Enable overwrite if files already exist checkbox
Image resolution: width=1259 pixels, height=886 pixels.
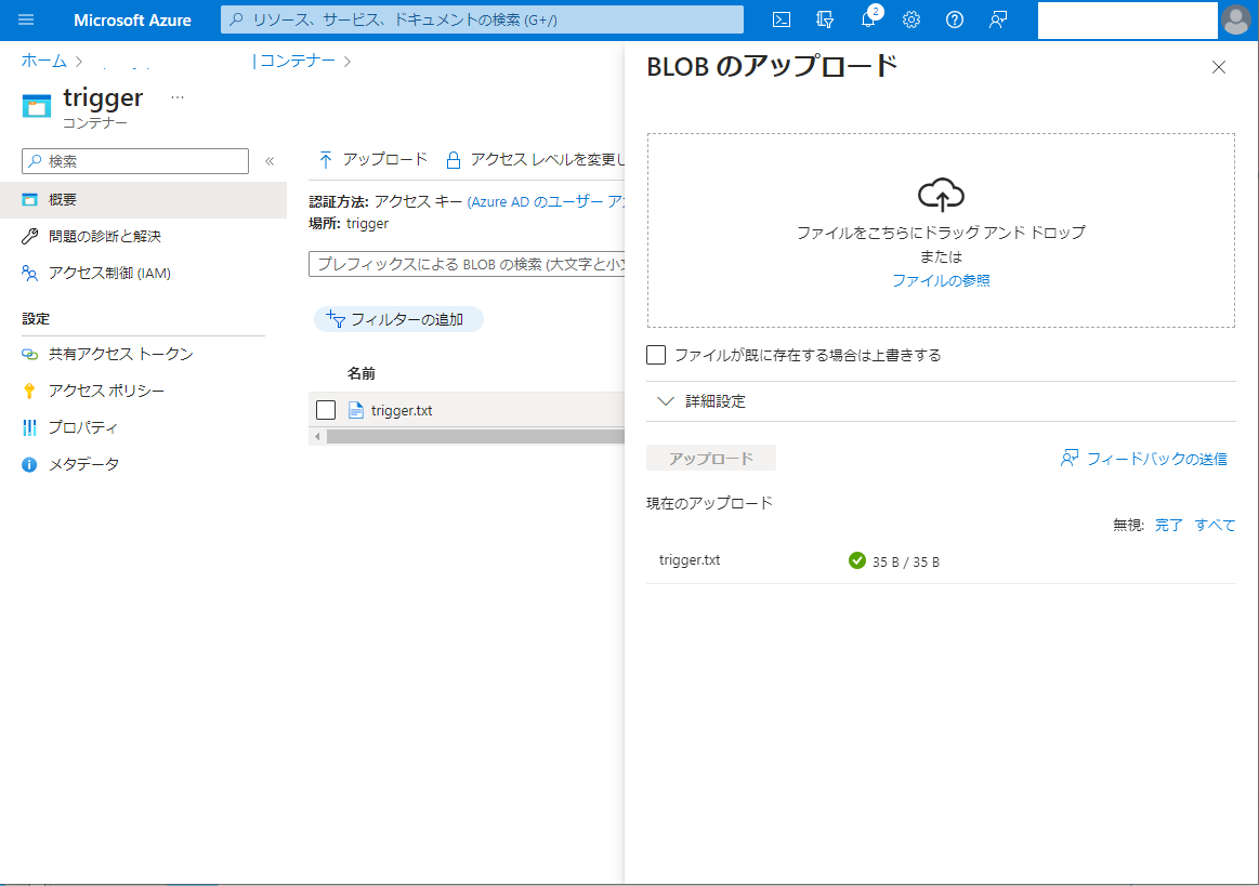point(656,354)
